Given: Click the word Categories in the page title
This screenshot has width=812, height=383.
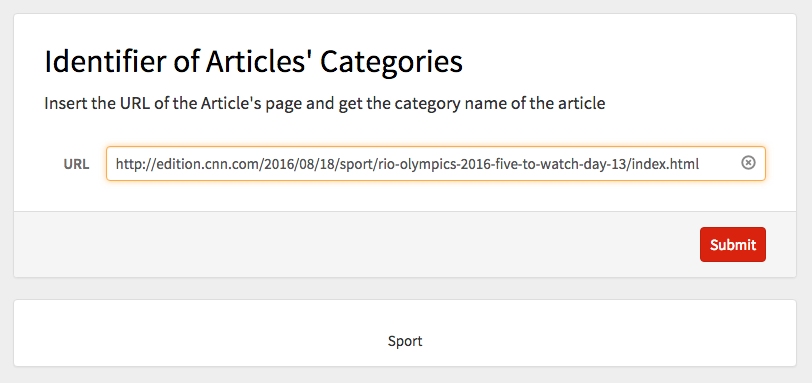Looking at the screenshot, I should point(391,62).
